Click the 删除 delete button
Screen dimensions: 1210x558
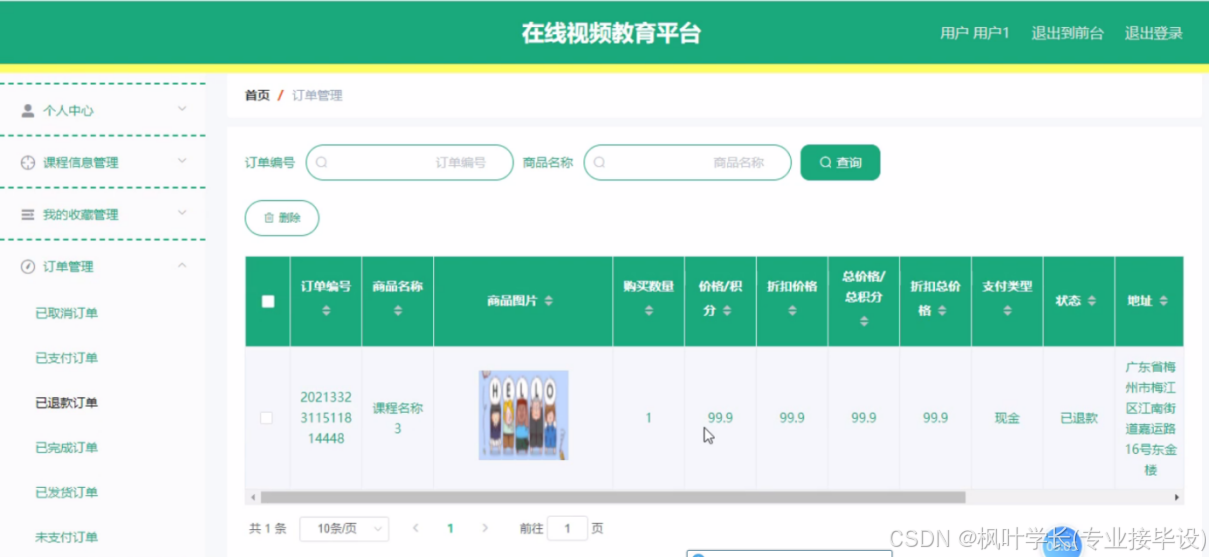282,218
